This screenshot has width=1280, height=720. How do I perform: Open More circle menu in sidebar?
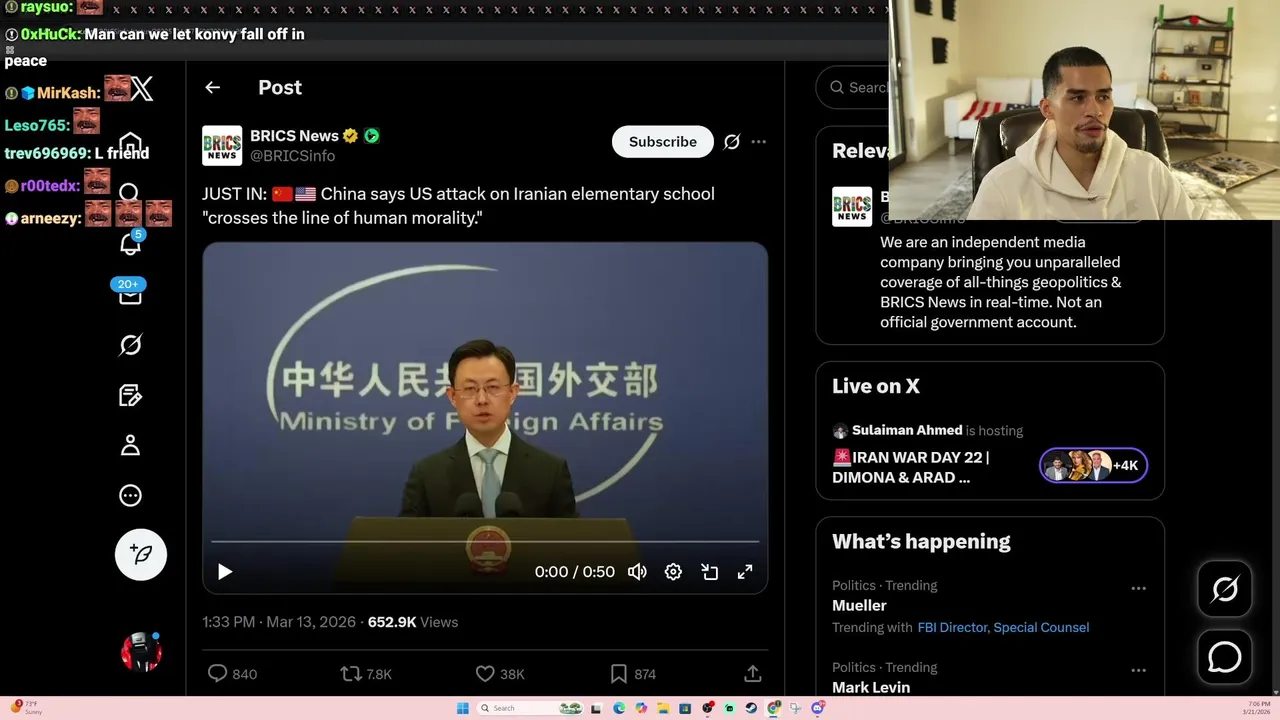(x=130, y=496)
